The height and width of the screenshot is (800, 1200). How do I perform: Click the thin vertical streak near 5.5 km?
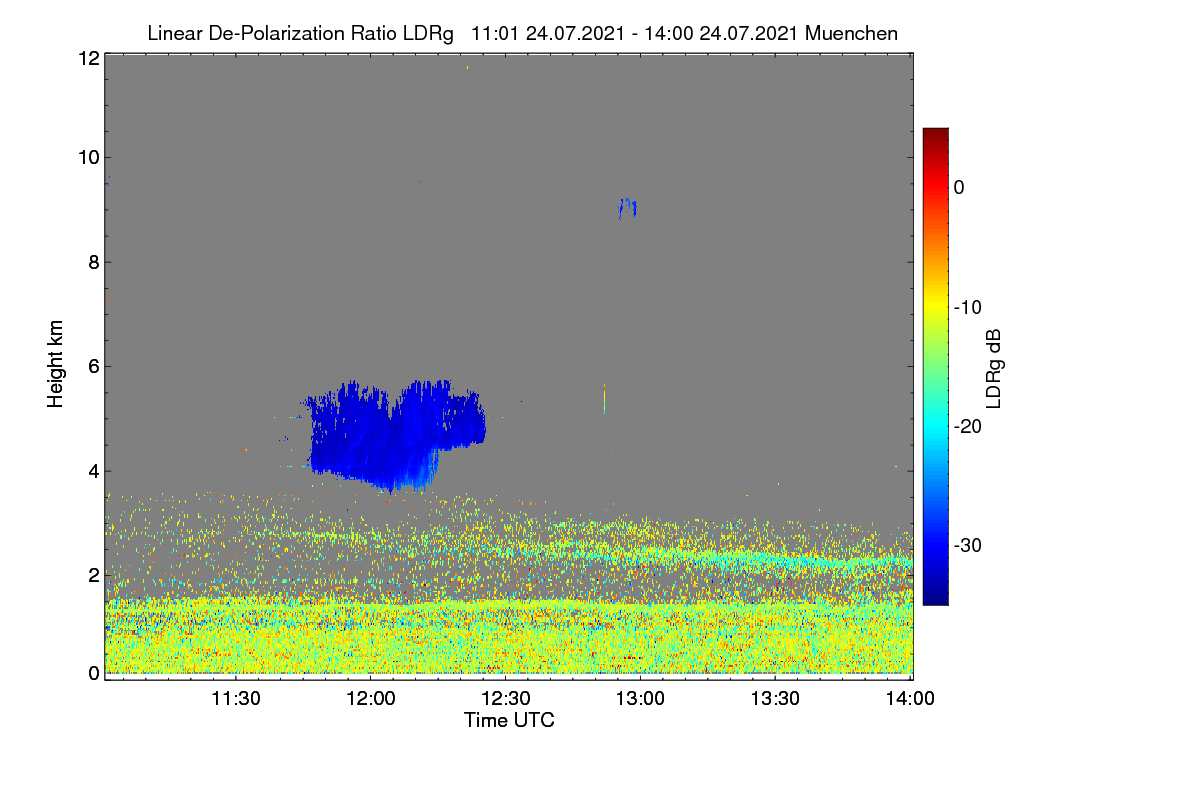(x=604, y=398)
